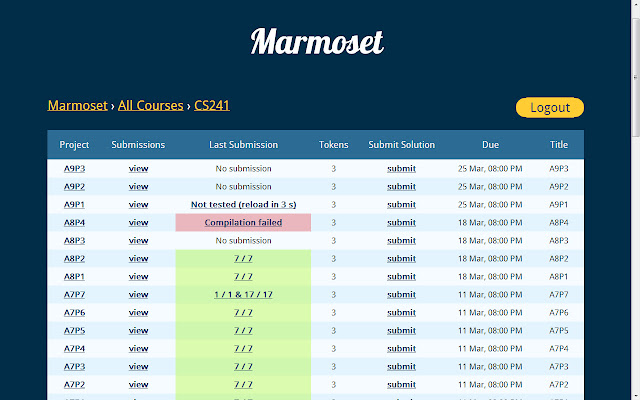This screenshot has width=640, height=400.
Task: Open the CS241 breadcrumb link
Action: tap(212, 105)
